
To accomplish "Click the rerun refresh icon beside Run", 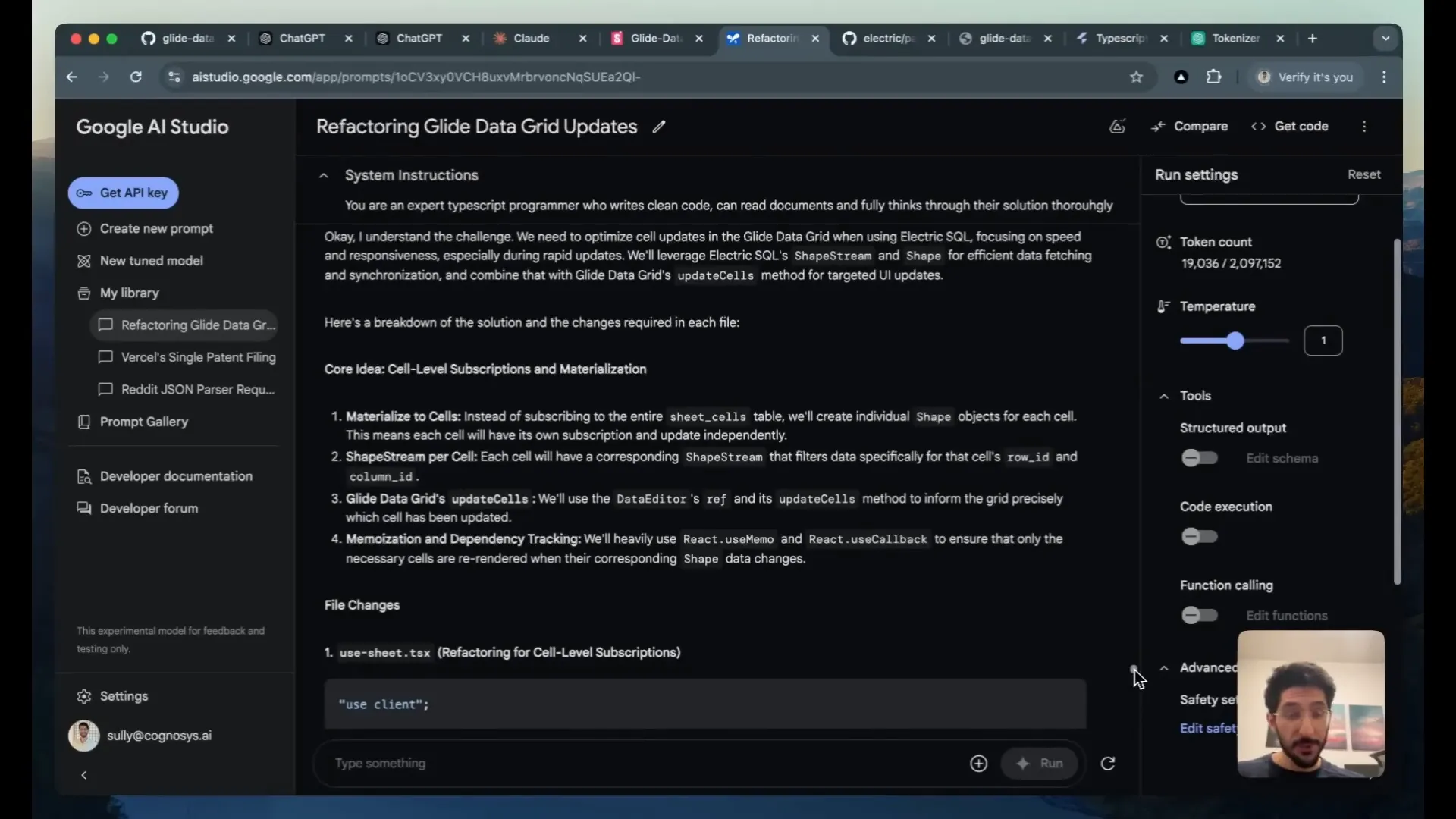I will point(1108,764).
